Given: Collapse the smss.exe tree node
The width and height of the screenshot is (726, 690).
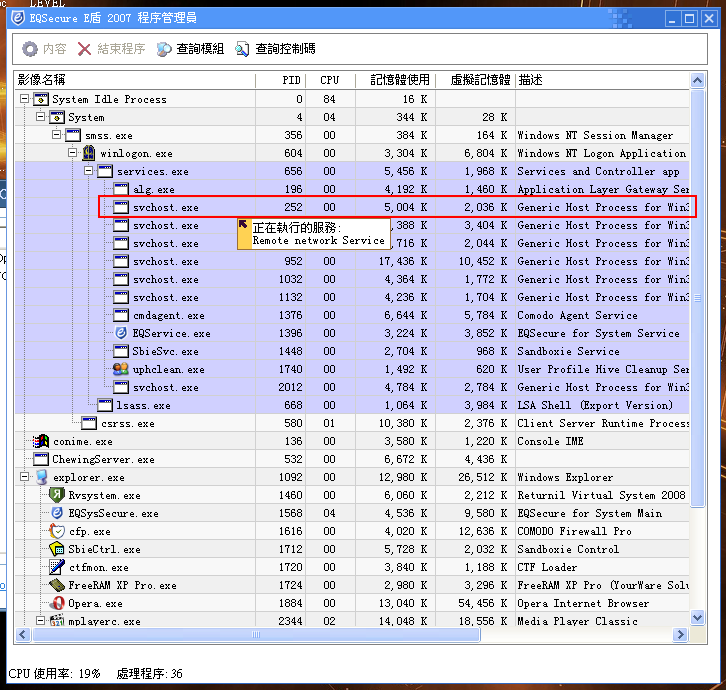Looking at the screenshot, I should [56, 135].
